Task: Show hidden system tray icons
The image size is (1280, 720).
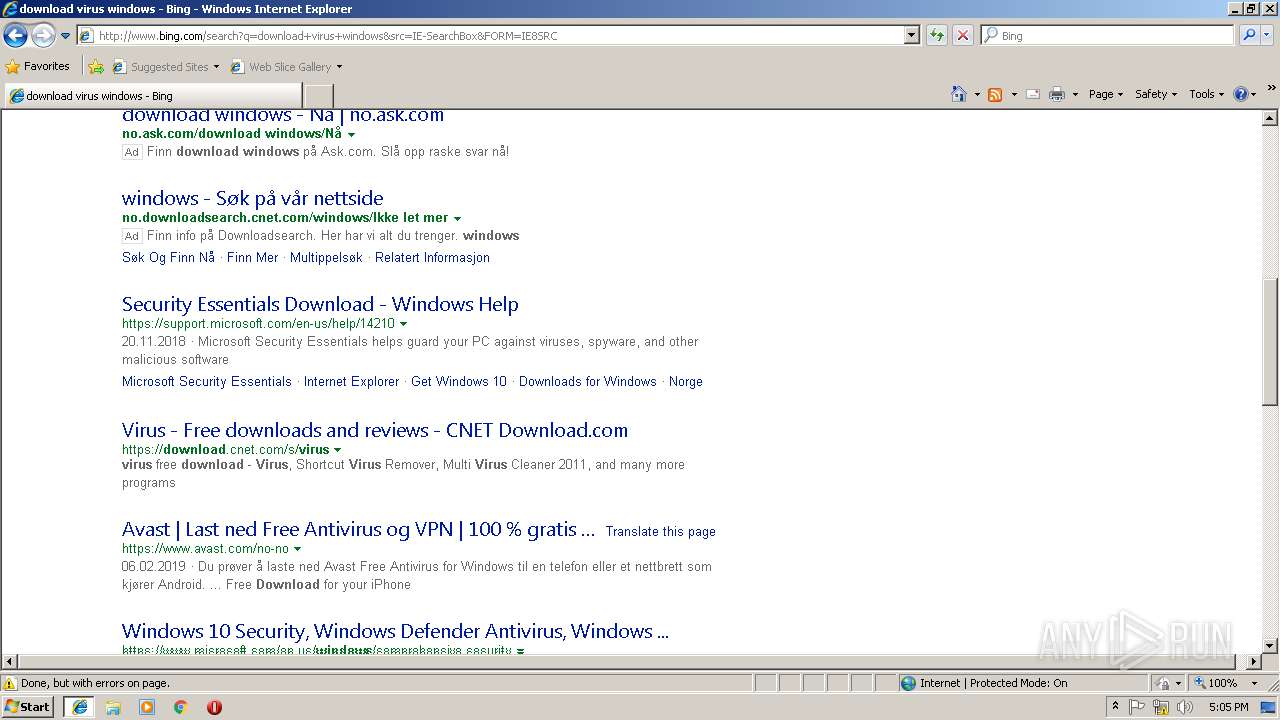Action: (x=1115, y=707)
